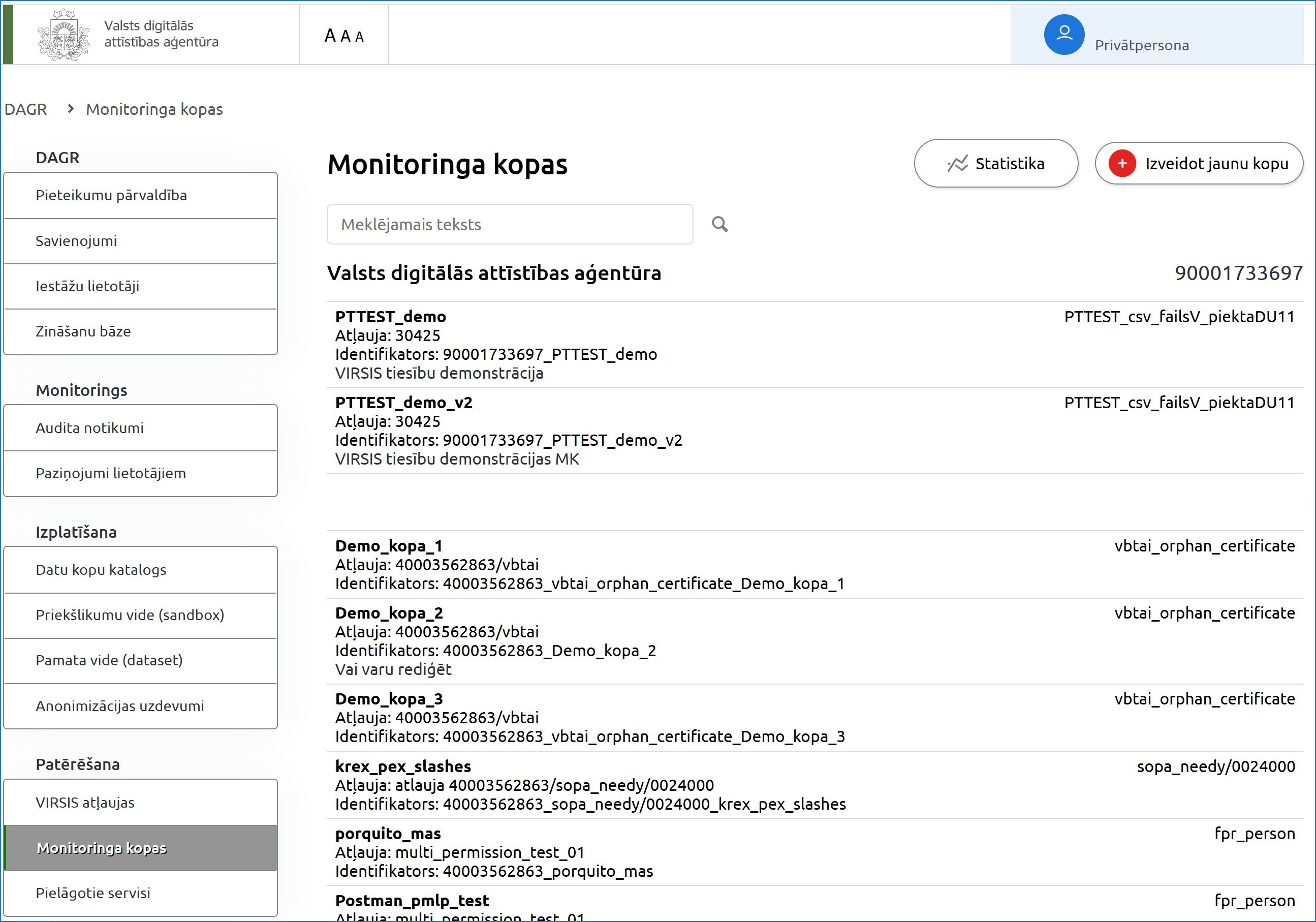Select the medium font size A
The image size is (1316, 922).
tap(345, 36)
